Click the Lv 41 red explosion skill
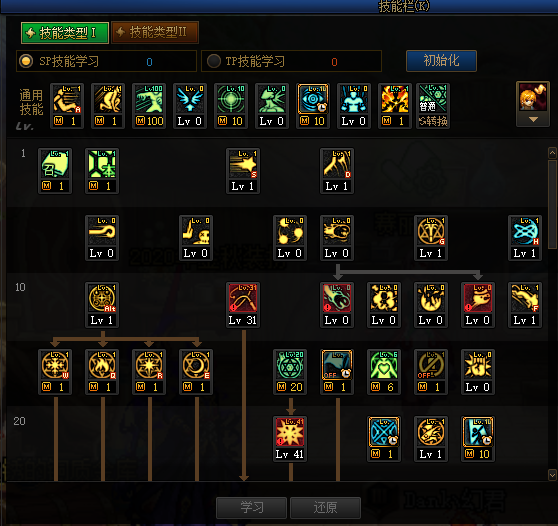Image resolution: width=558 pixels, height=526 pixels. tap(290, 432)
